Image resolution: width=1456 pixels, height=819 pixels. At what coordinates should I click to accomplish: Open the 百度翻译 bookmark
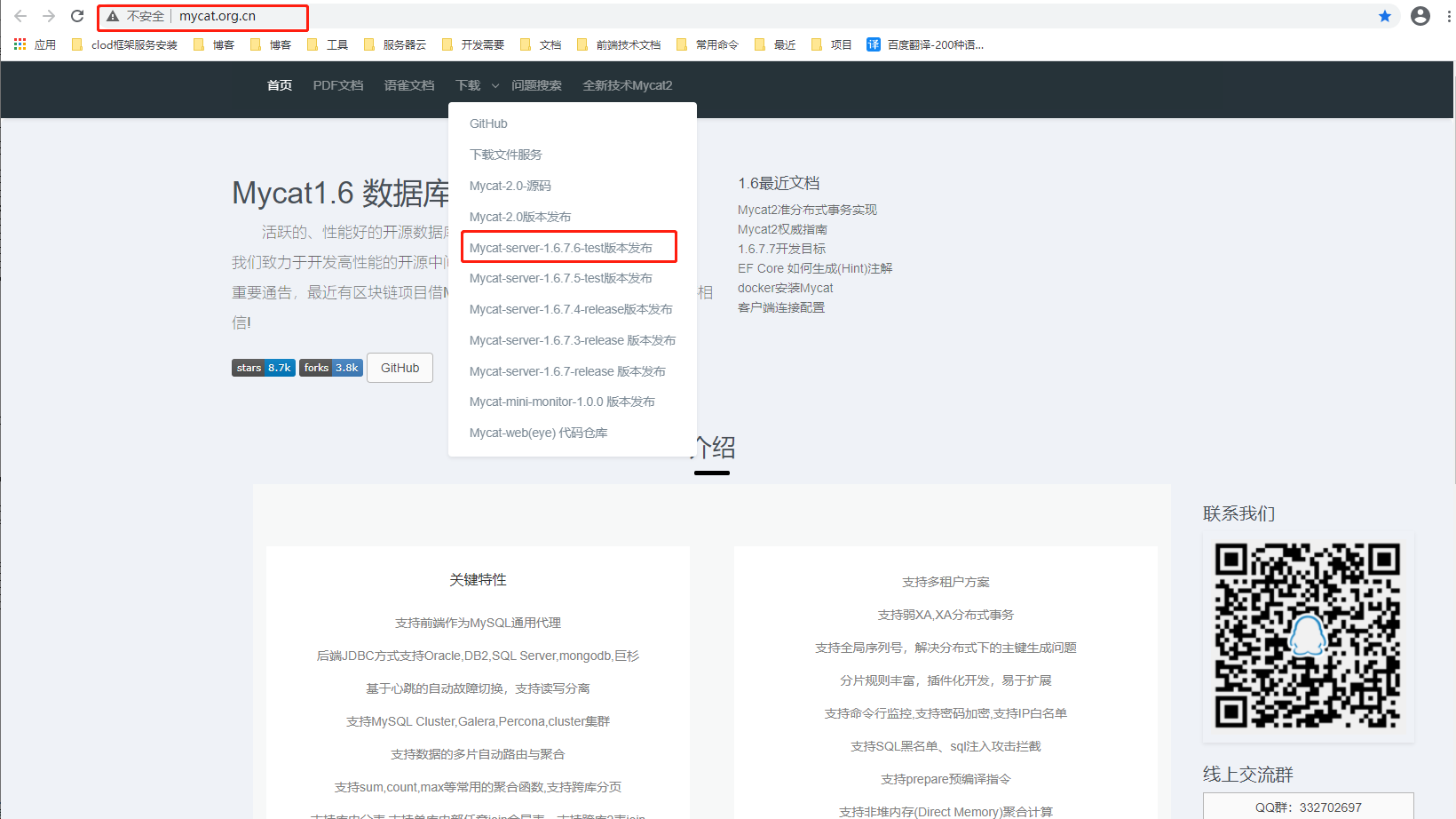[x=925, y=44]
